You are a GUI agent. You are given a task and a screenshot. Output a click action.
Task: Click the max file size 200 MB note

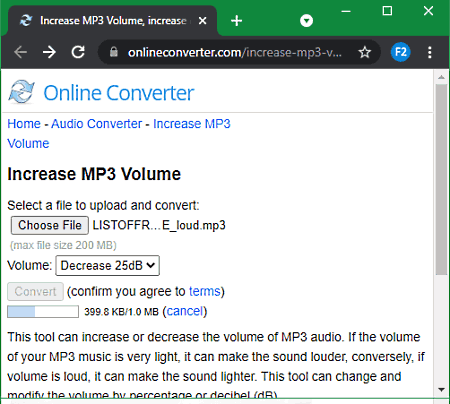click(x=63, y=245)
